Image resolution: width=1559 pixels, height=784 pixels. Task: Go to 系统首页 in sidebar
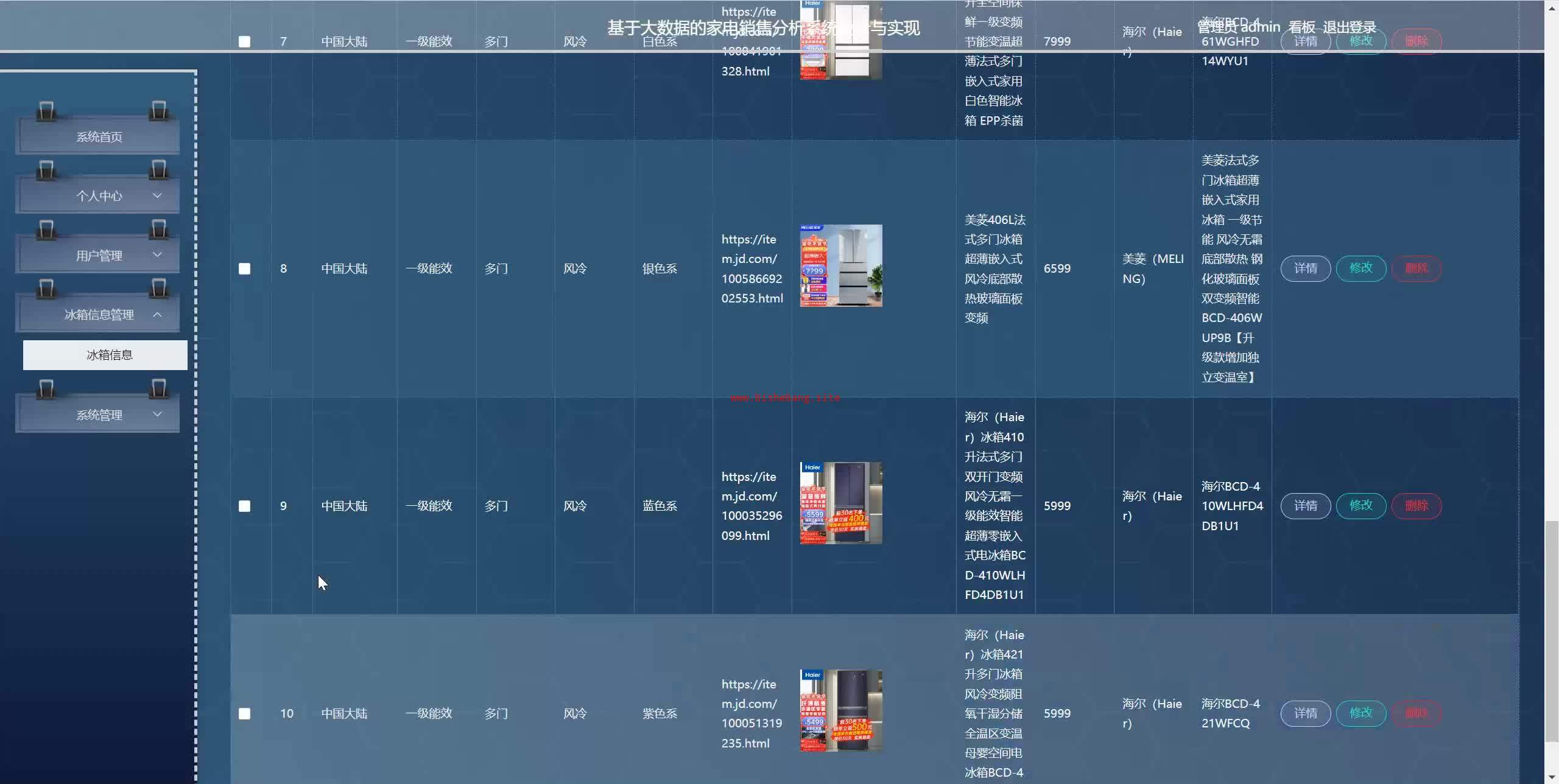pos(99,137)
